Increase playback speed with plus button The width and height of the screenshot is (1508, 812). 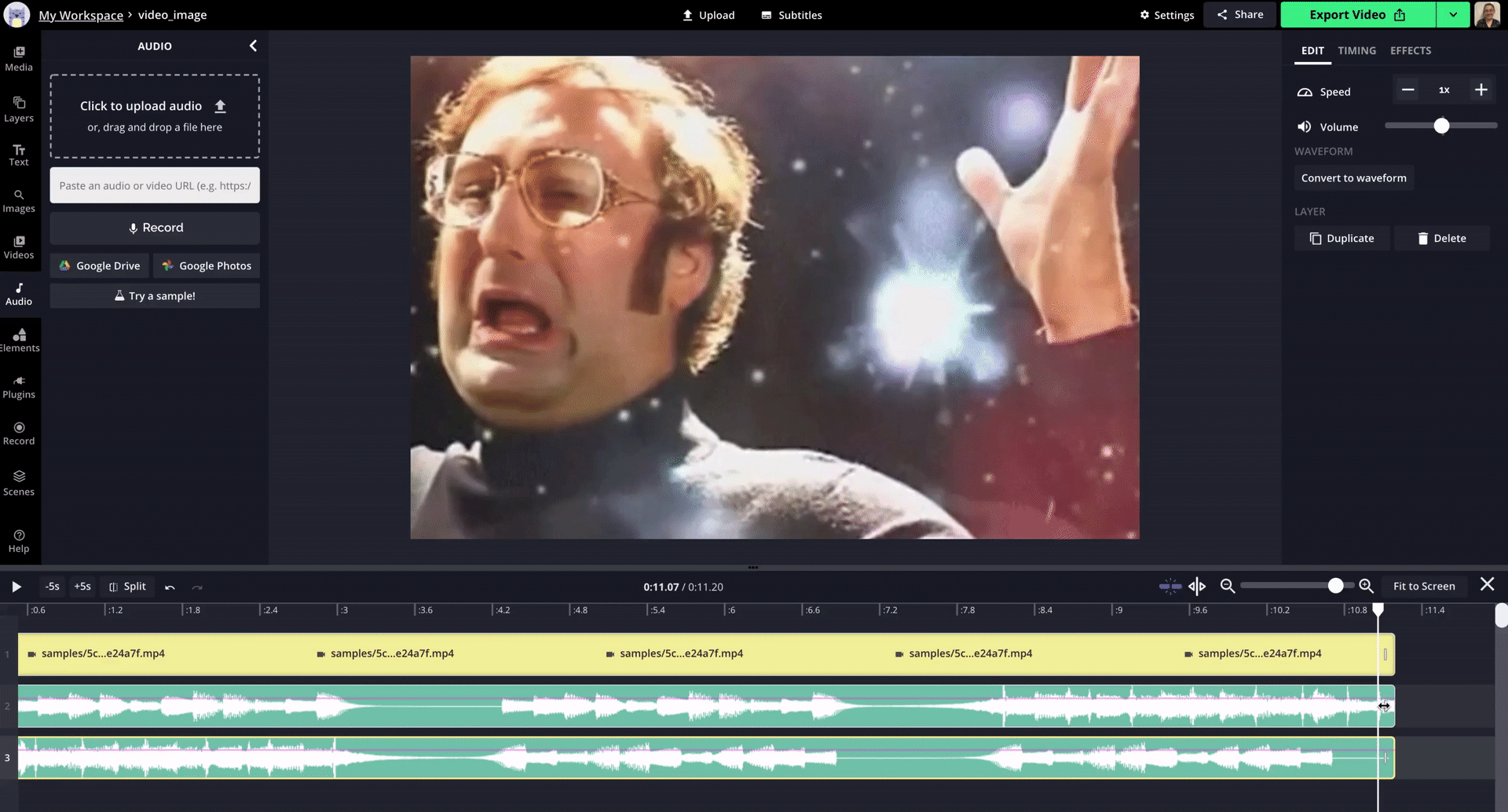pos(1481,90)
